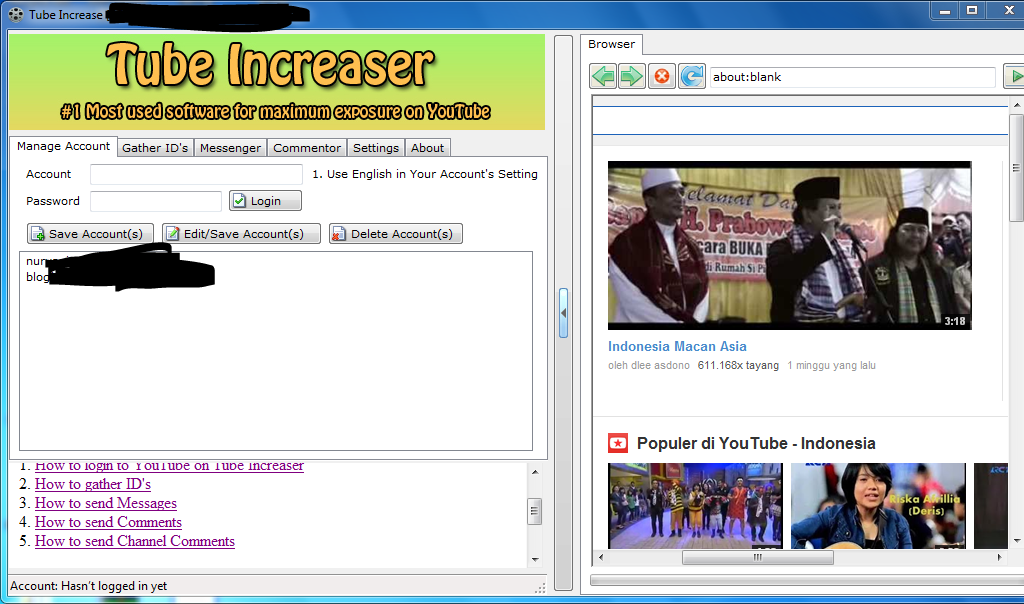Click the dlee asdono uploader name

(x=660, y=366)
